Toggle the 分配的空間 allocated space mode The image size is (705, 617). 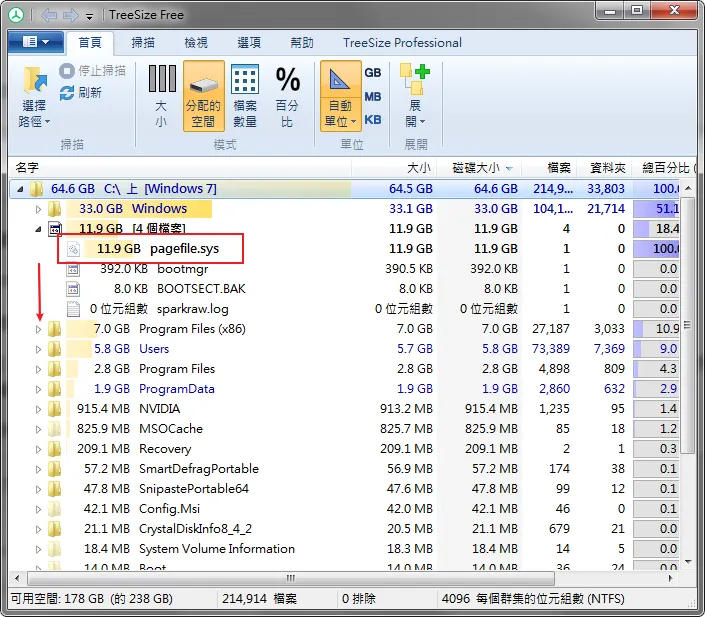point(203,96)
